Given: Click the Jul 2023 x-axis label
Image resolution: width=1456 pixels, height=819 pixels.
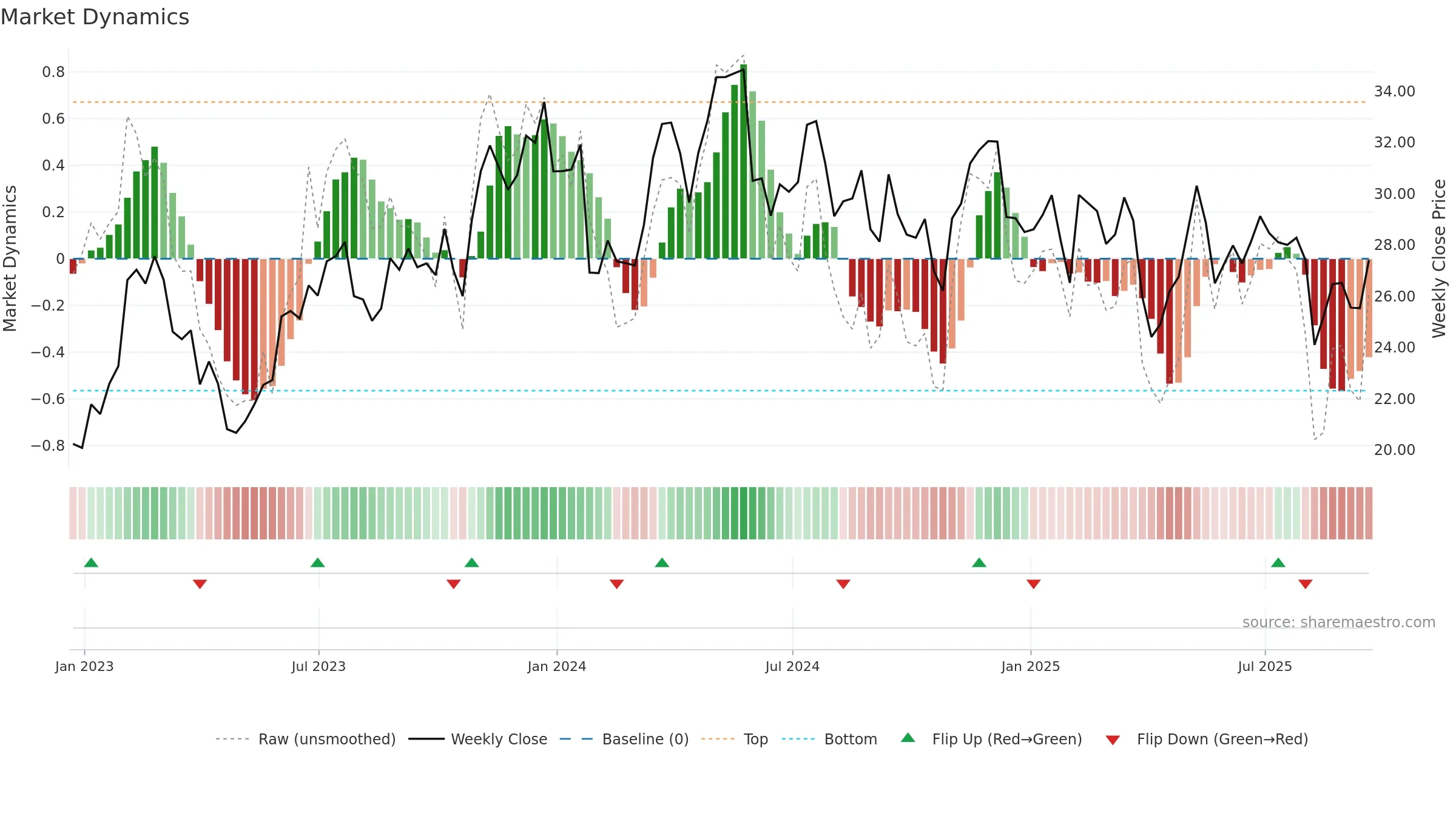Looking at the screenshot, I should click(x=318, y=666).
